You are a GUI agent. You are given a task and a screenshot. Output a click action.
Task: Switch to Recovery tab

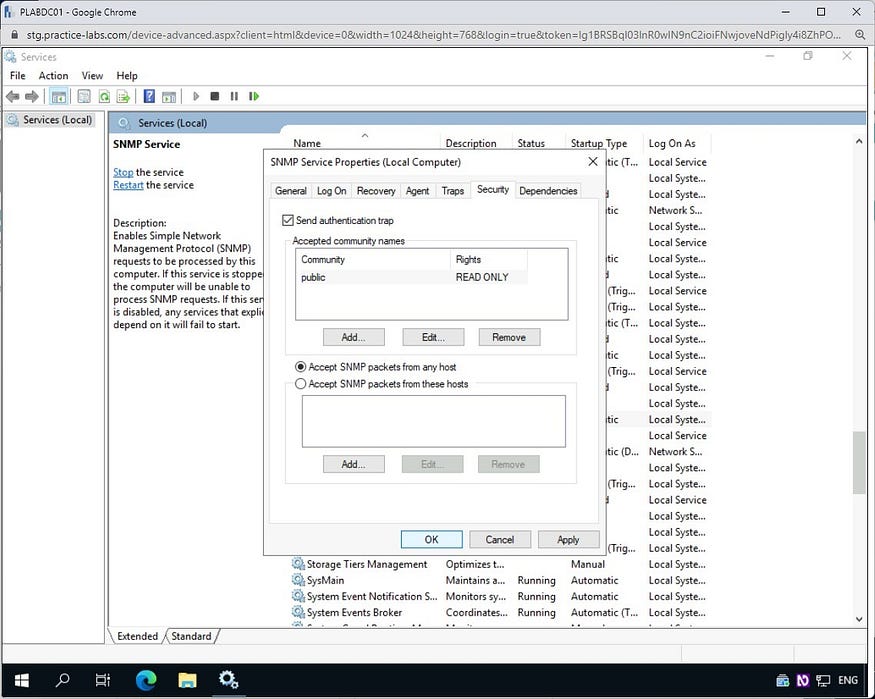pos(376,191)
